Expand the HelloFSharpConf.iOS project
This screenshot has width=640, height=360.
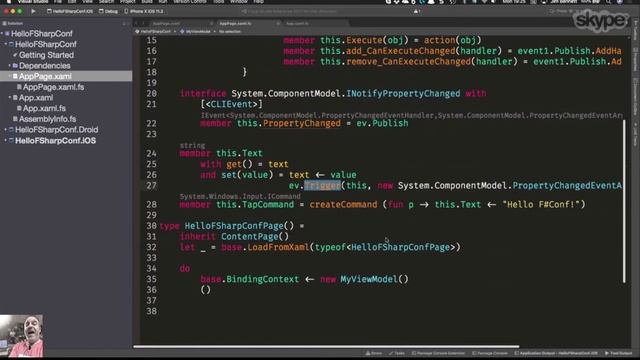[6, 140]
